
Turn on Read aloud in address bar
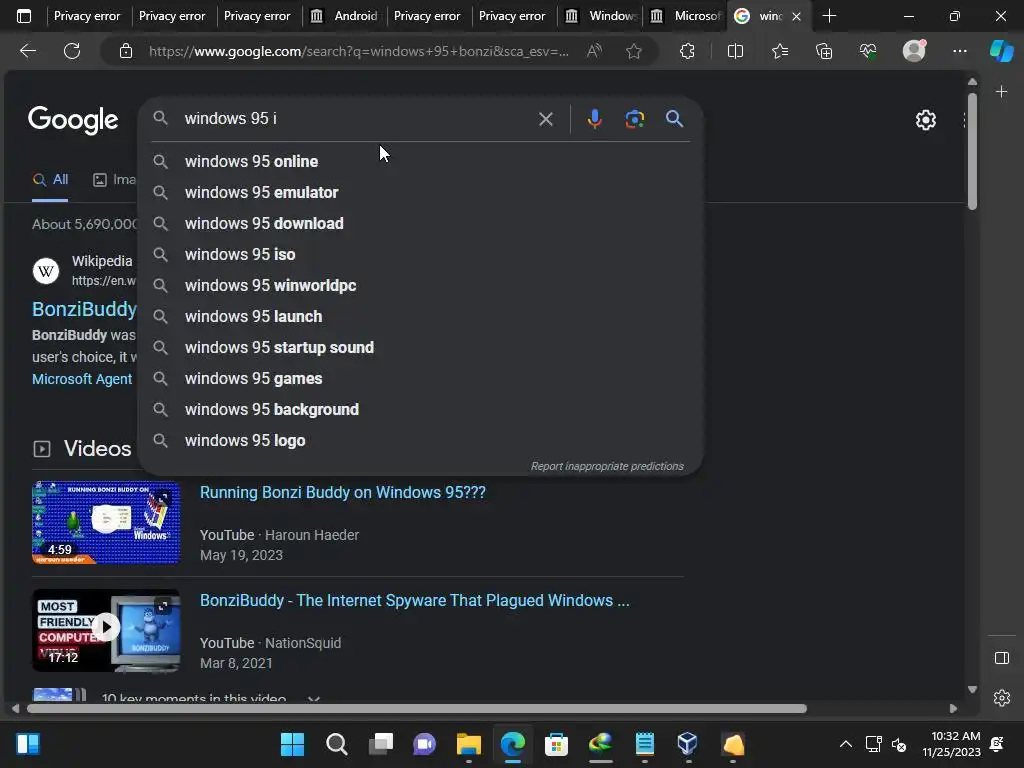click(x=594, y=51)
